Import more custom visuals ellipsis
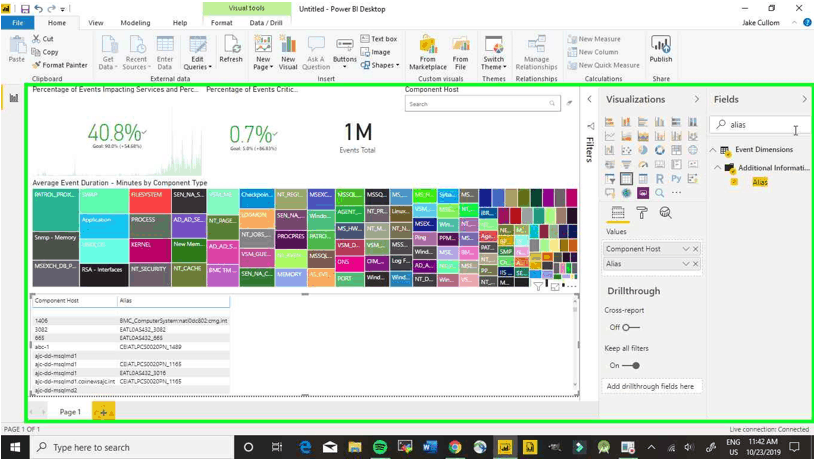 (676, 193)
